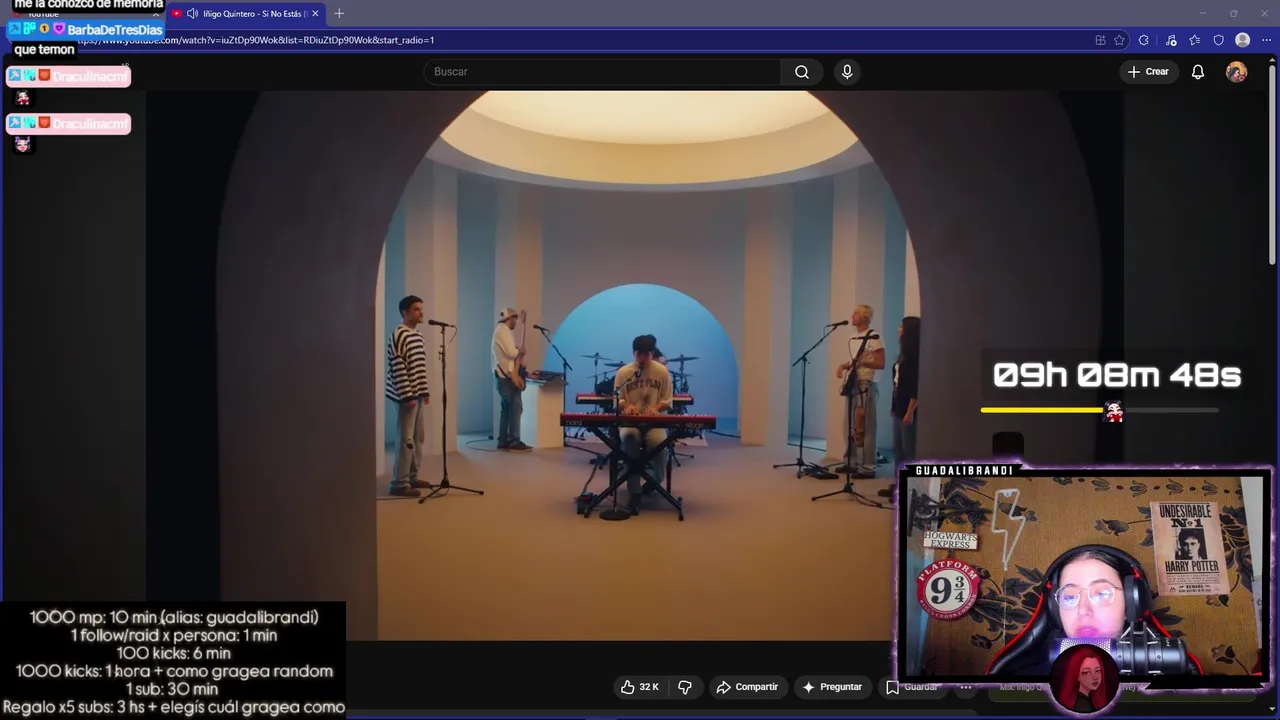This screenshot has width=1280, height=720.
Task: Click the Preguntar button
Action: (831, 687)
